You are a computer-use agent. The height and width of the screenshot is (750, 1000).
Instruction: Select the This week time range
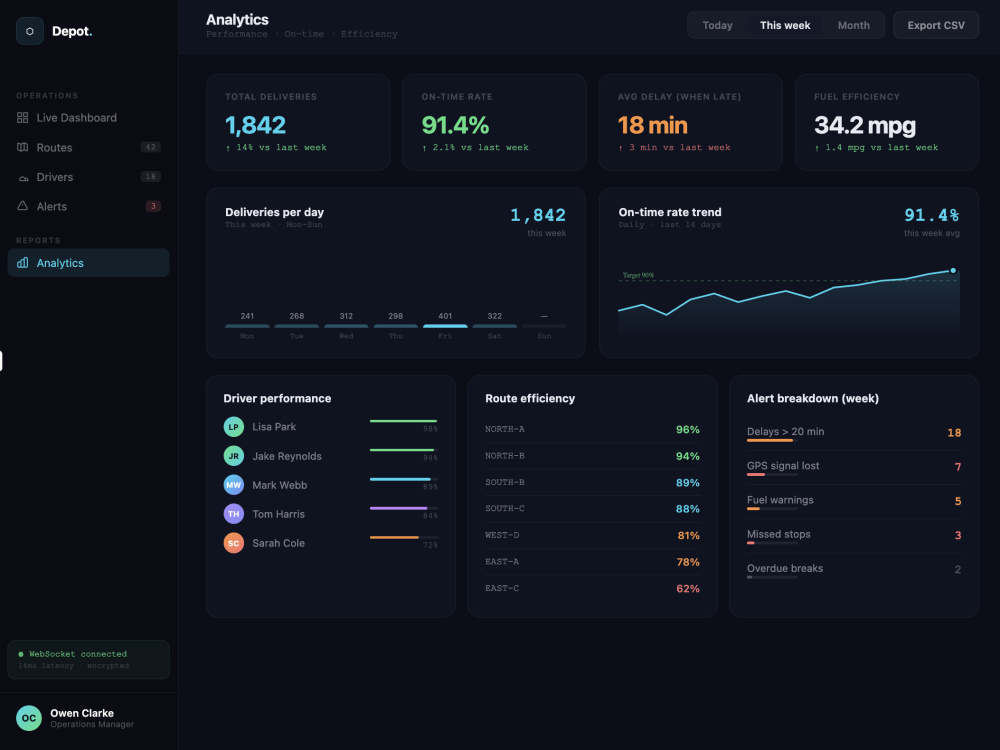785,26
